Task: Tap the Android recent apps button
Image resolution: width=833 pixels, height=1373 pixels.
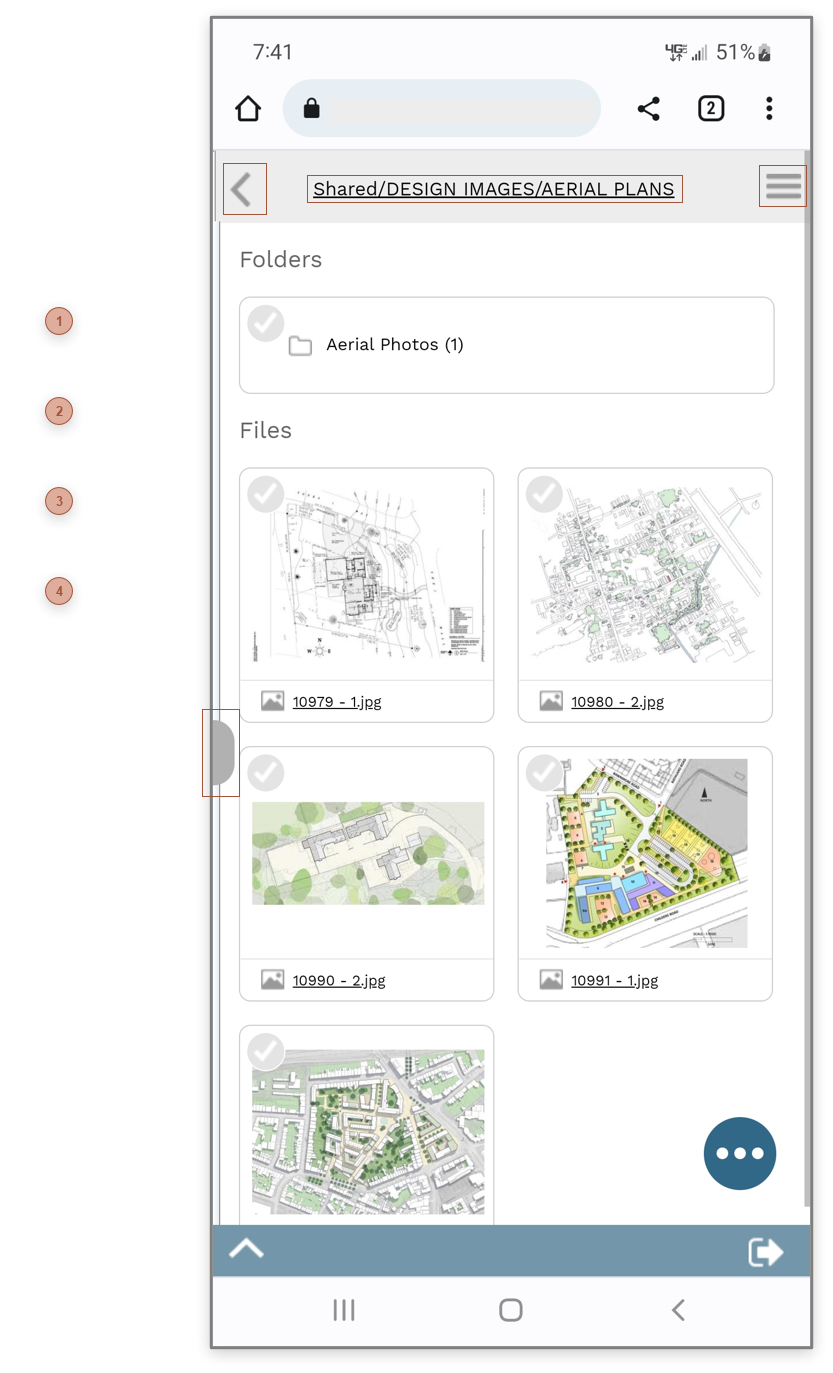Action: click(344, 1310)
